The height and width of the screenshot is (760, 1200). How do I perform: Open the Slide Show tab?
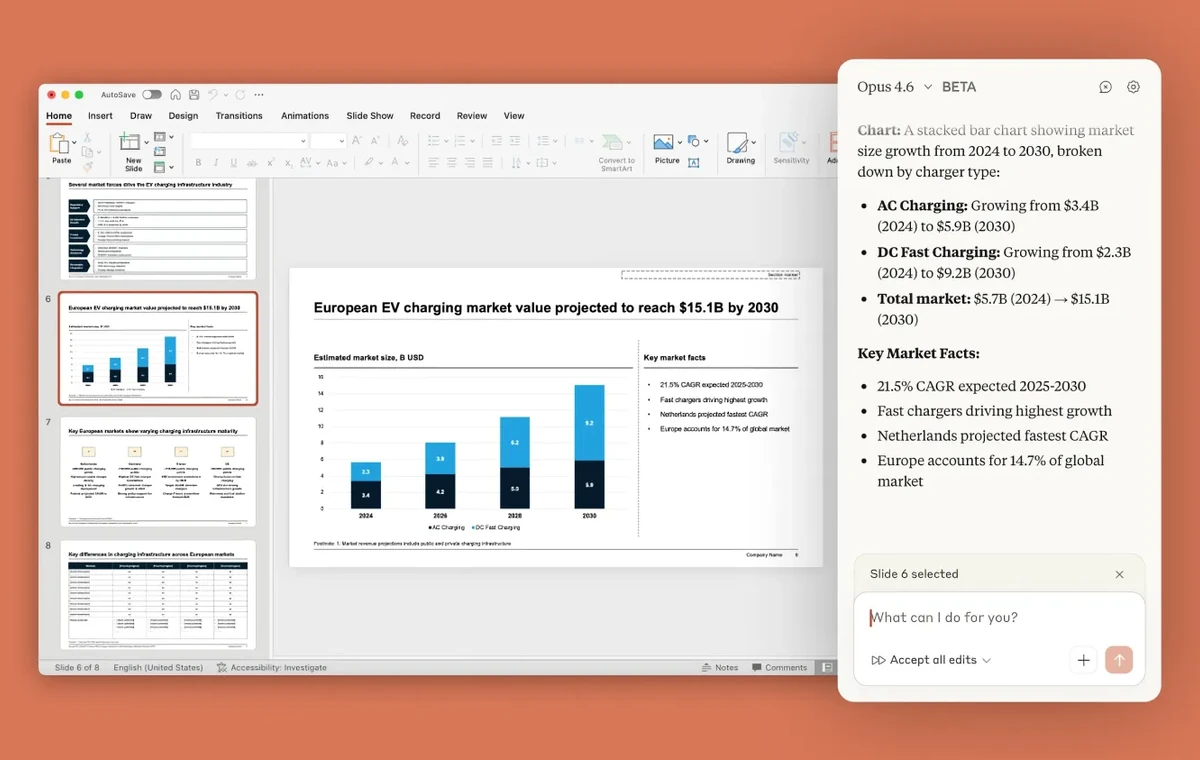(x=370, y=116)
